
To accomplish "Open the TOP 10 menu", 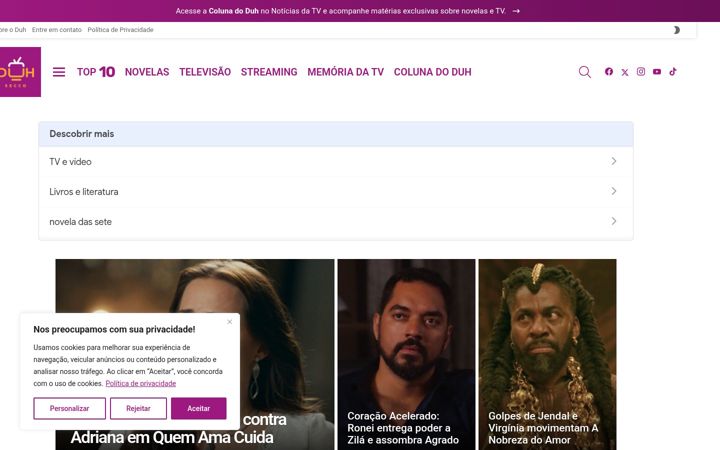I will (96, 72).
